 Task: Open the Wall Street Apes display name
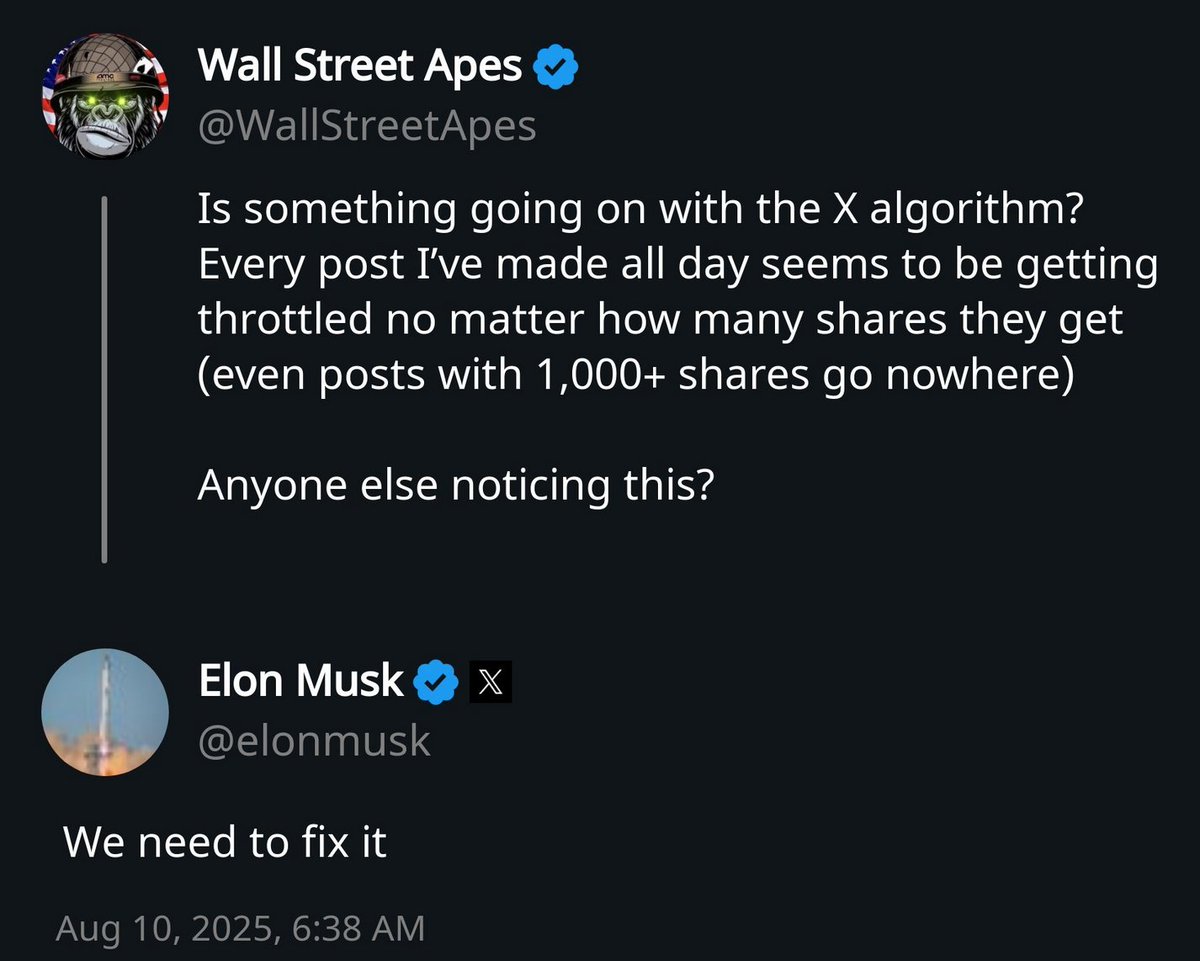(361, 67)
